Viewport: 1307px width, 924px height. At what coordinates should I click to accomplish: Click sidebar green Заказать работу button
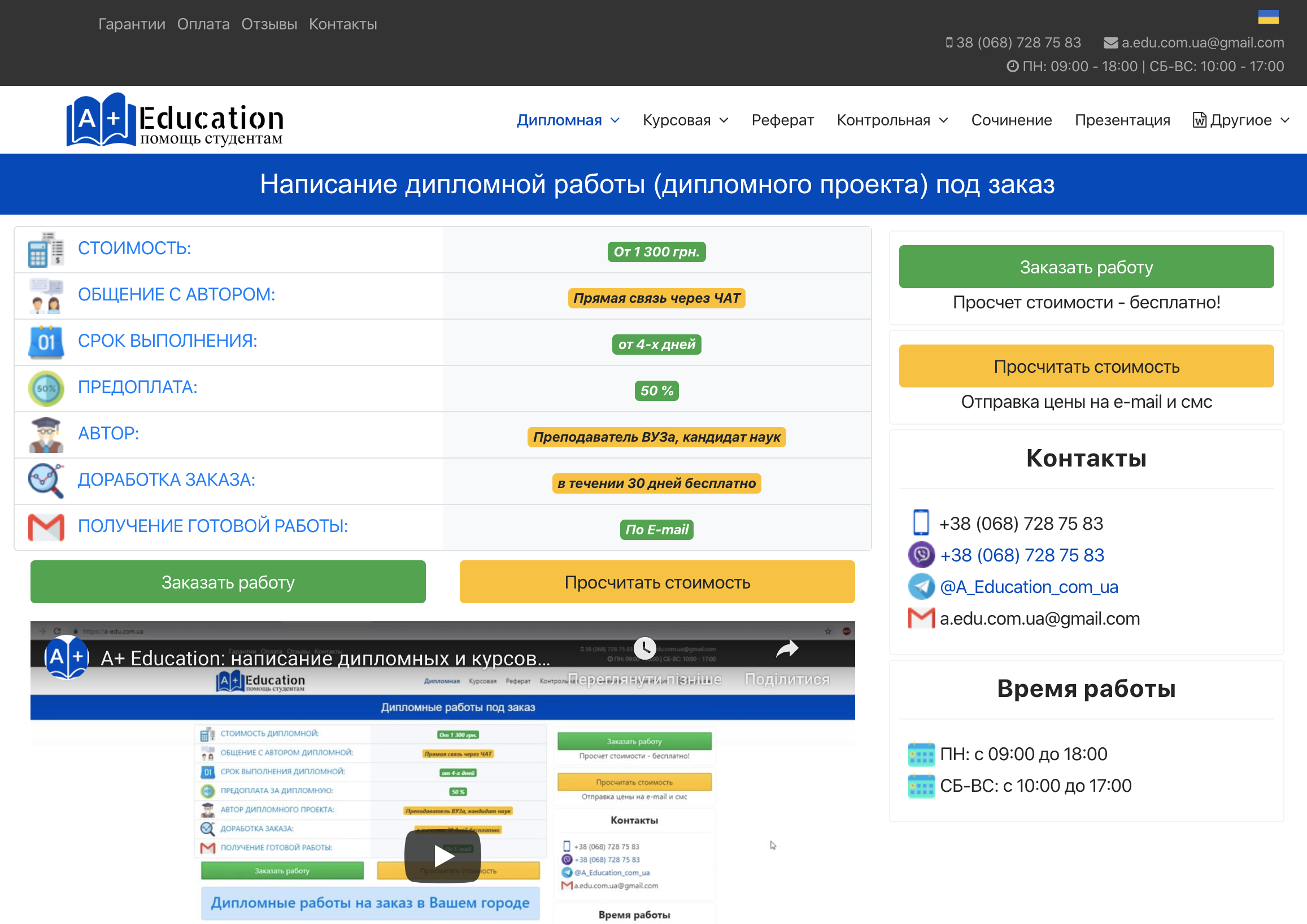point(1086,267)
